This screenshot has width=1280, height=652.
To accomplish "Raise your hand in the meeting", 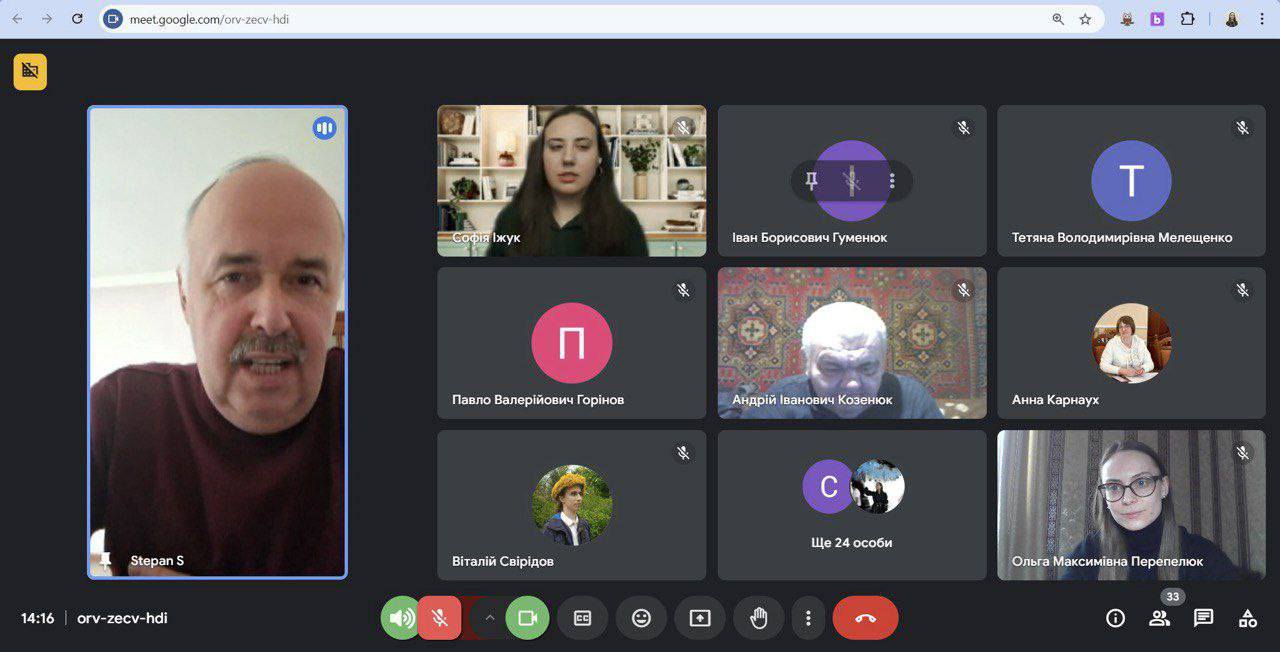I will [x=758, y=618].
